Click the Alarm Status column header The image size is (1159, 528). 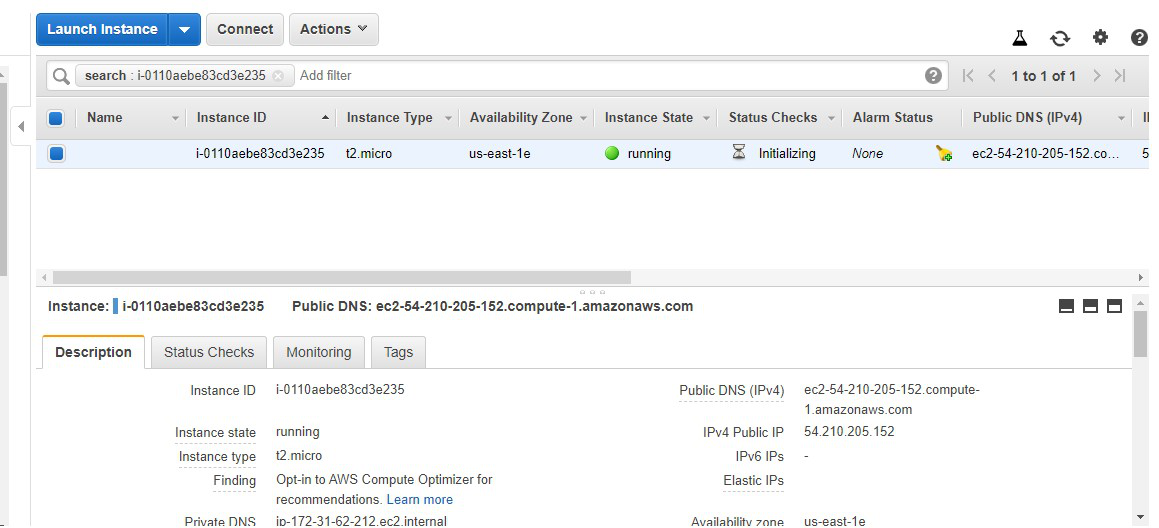pyautogui.click(x=893, y=118)
